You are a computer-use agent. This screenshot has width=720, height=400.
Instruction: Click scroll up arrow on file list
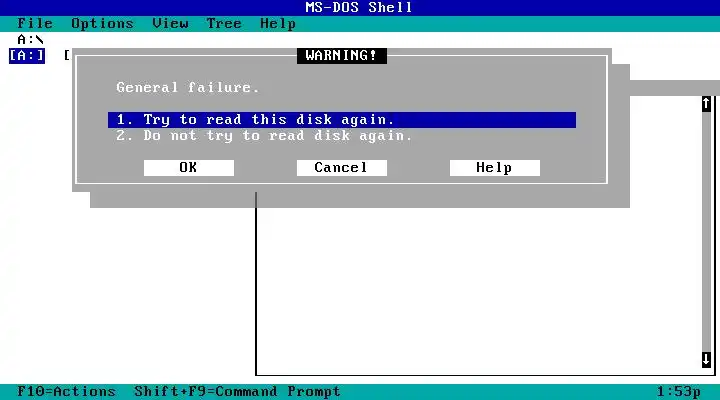[x=706, y=104]
